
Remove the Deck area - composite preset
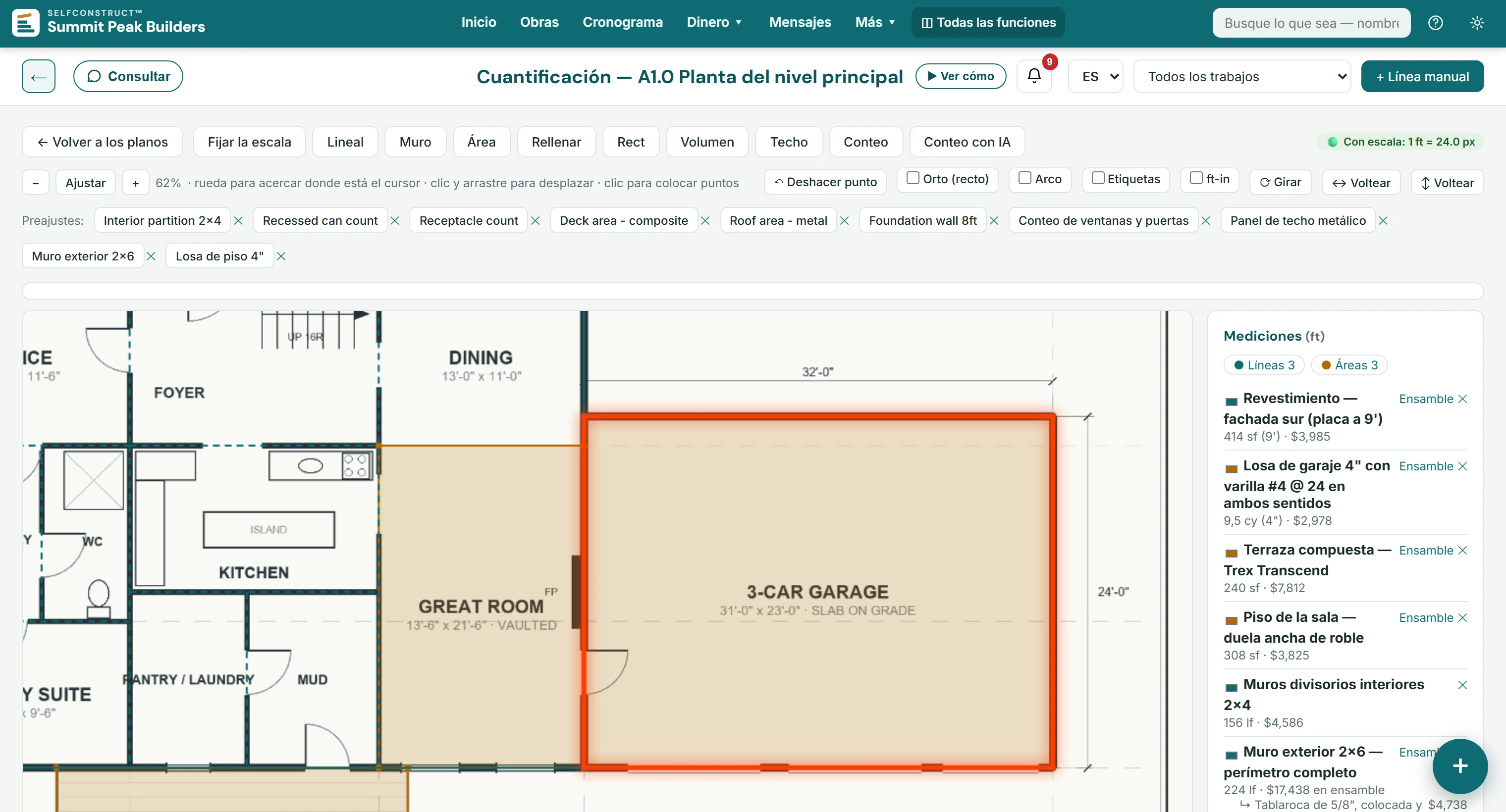click(x=705, y=220)
